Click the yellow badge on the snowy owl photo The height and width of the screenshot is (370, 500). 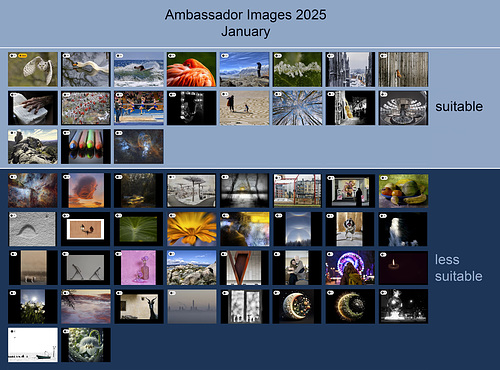(23, 56)
